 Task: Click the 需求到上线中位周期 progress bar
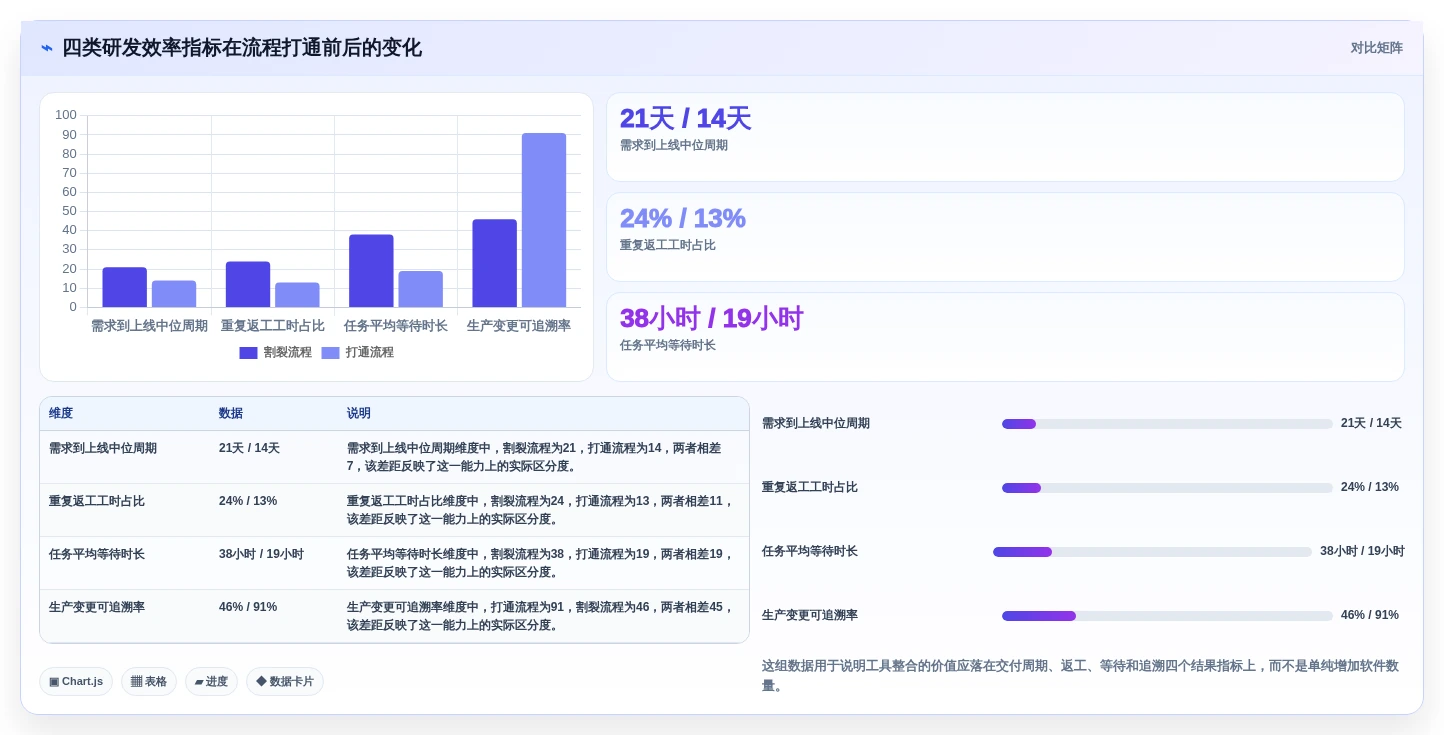tap(1167, 424)
